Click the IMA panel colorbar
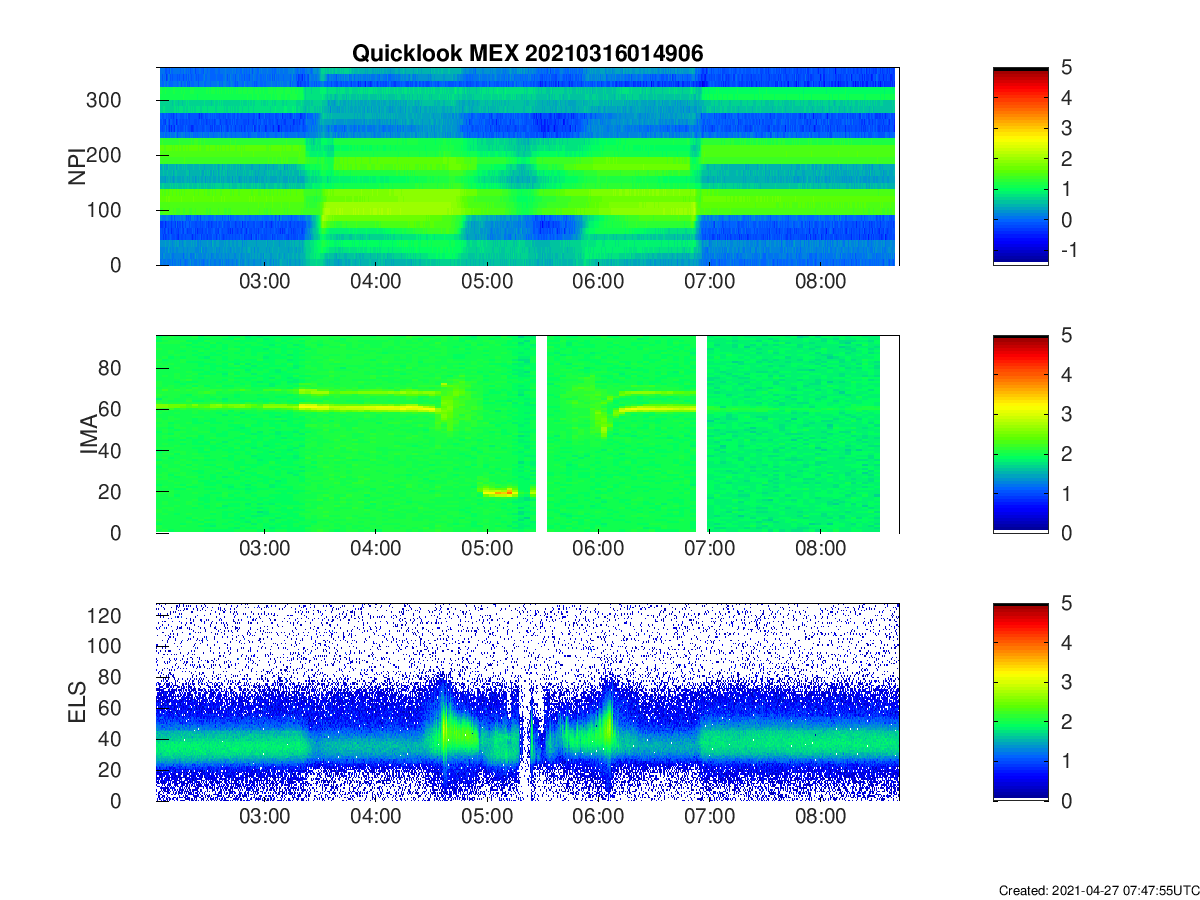The height and width of the screenshot is (900, 1200). [1020, 434]
